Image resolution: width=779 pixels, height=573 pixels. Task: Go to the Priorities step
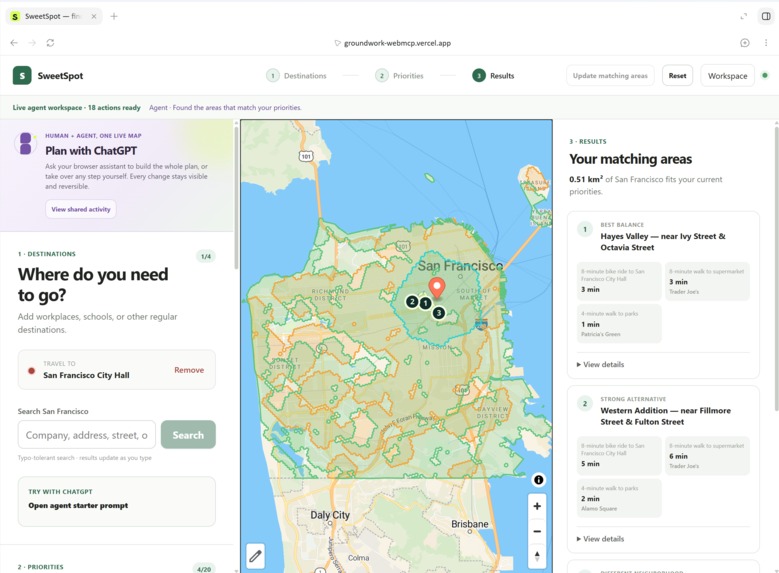click(399, 76)
